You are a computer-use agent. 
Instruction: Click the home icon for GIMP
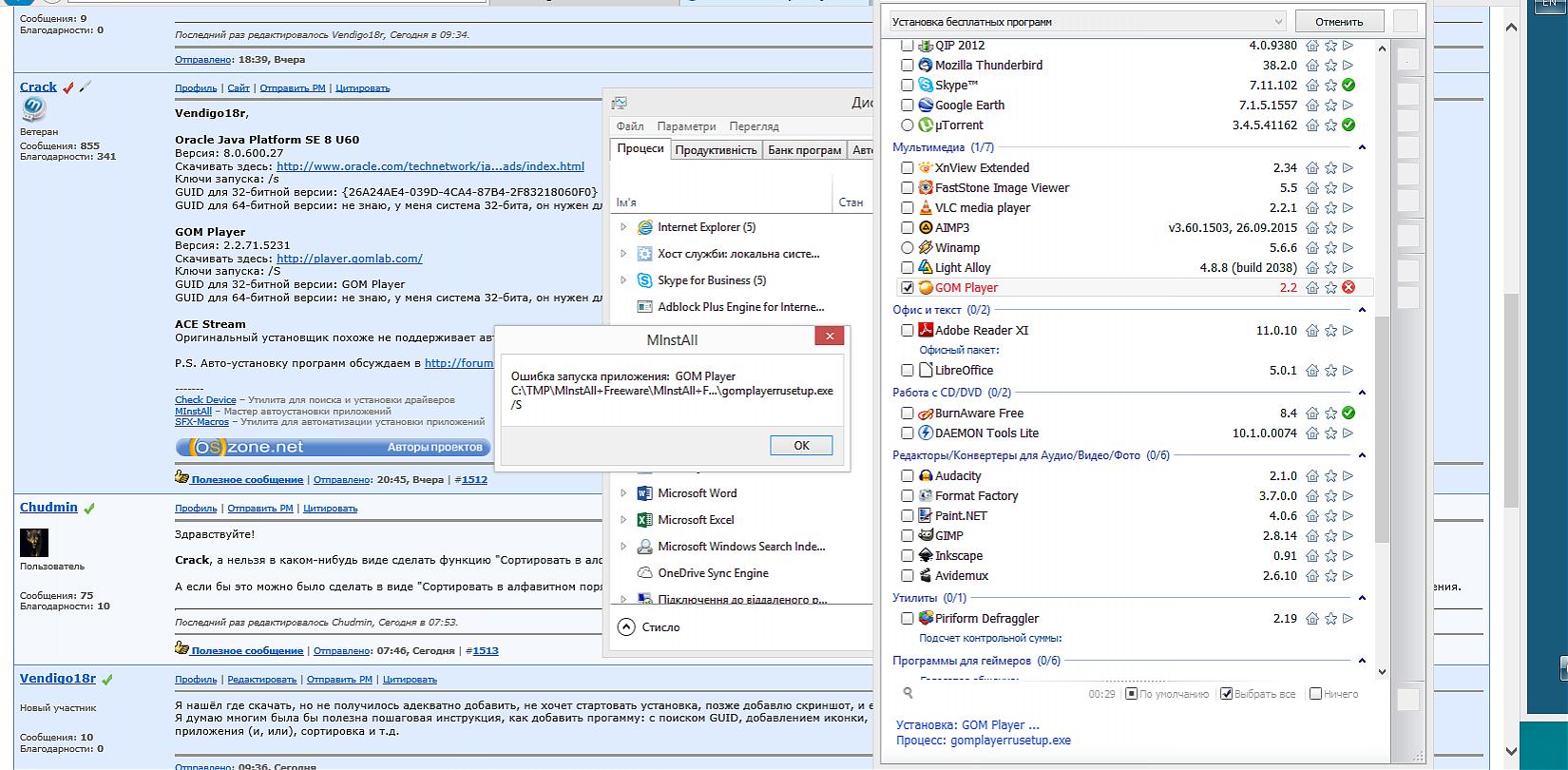tap(1312, 536)
